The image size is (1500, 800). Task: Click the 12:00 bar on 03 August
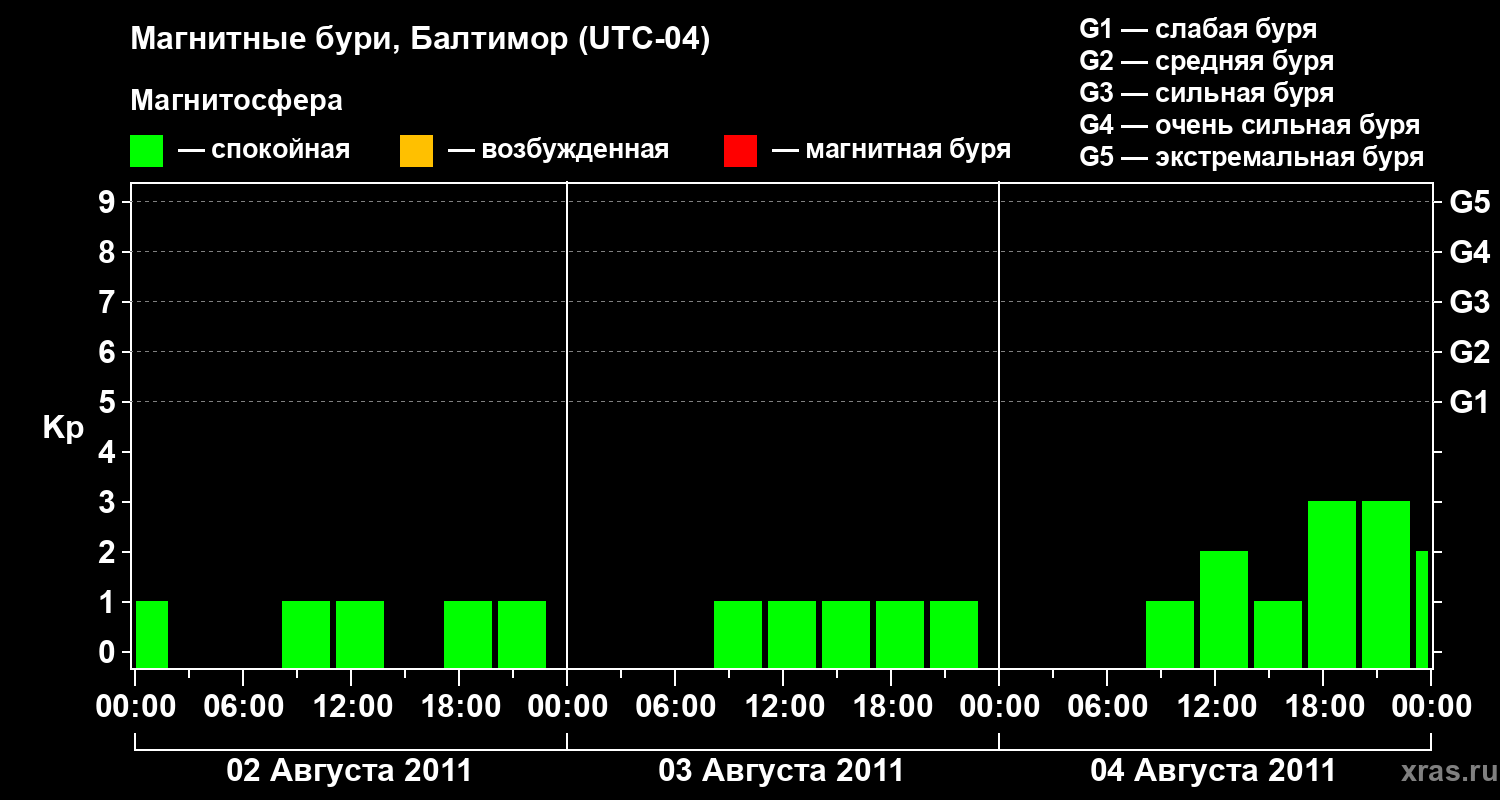tap(792, 634)
